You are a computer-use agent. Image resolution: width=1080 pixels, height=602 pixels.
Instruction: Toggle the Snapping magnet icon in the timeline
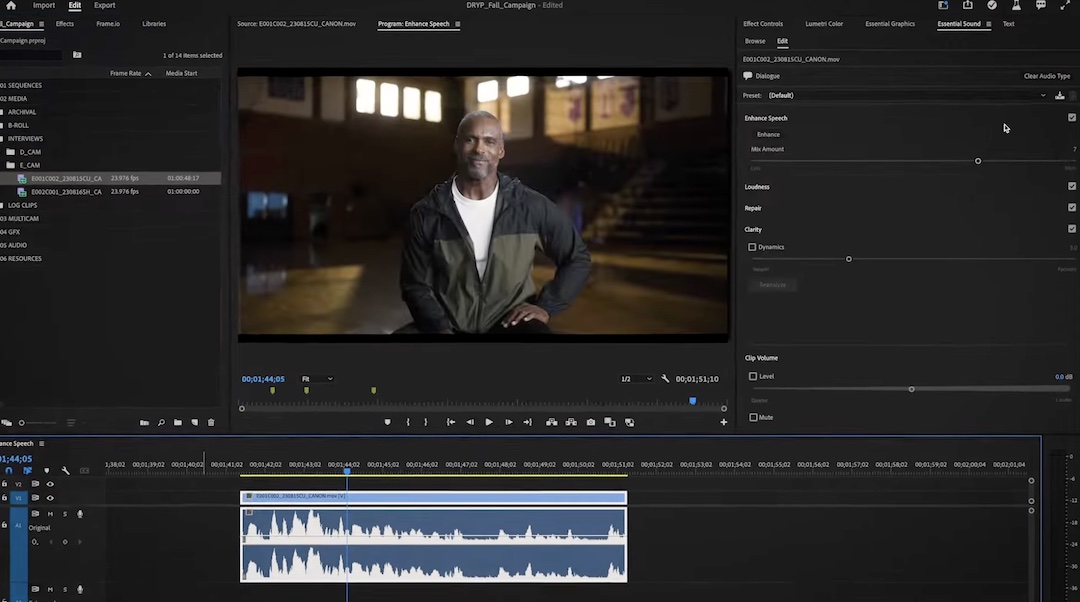(8, 470)
